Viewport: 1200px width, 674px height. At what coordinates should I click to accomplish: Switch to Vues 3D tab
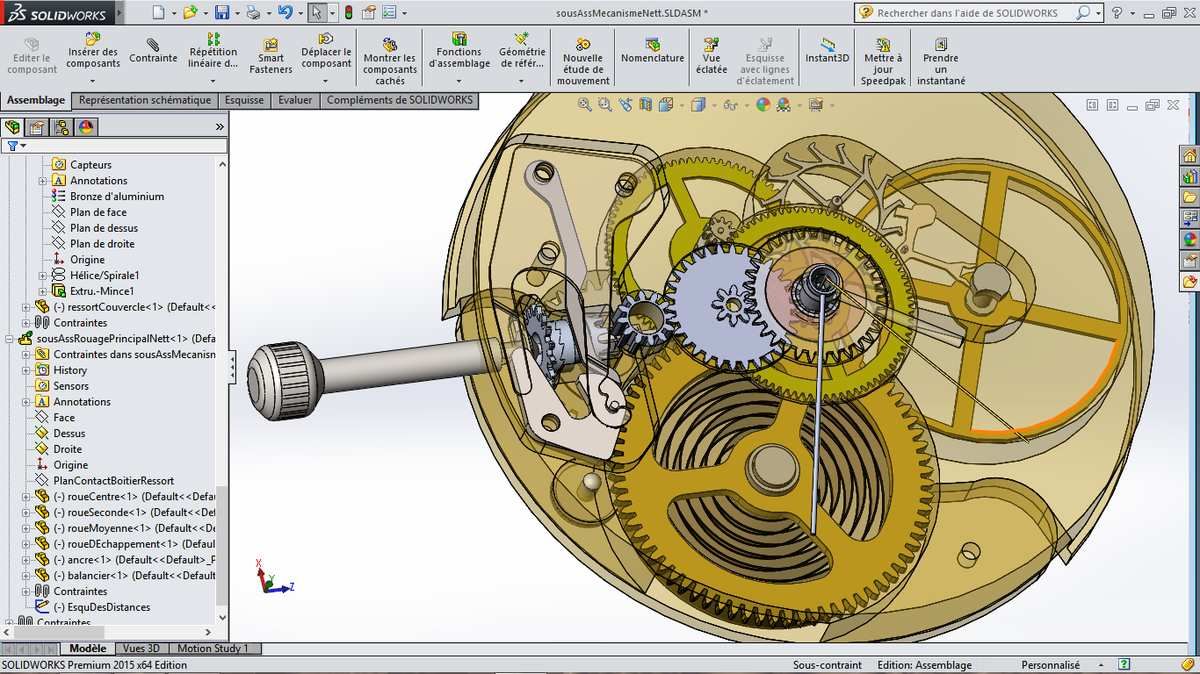coord(141,648)
